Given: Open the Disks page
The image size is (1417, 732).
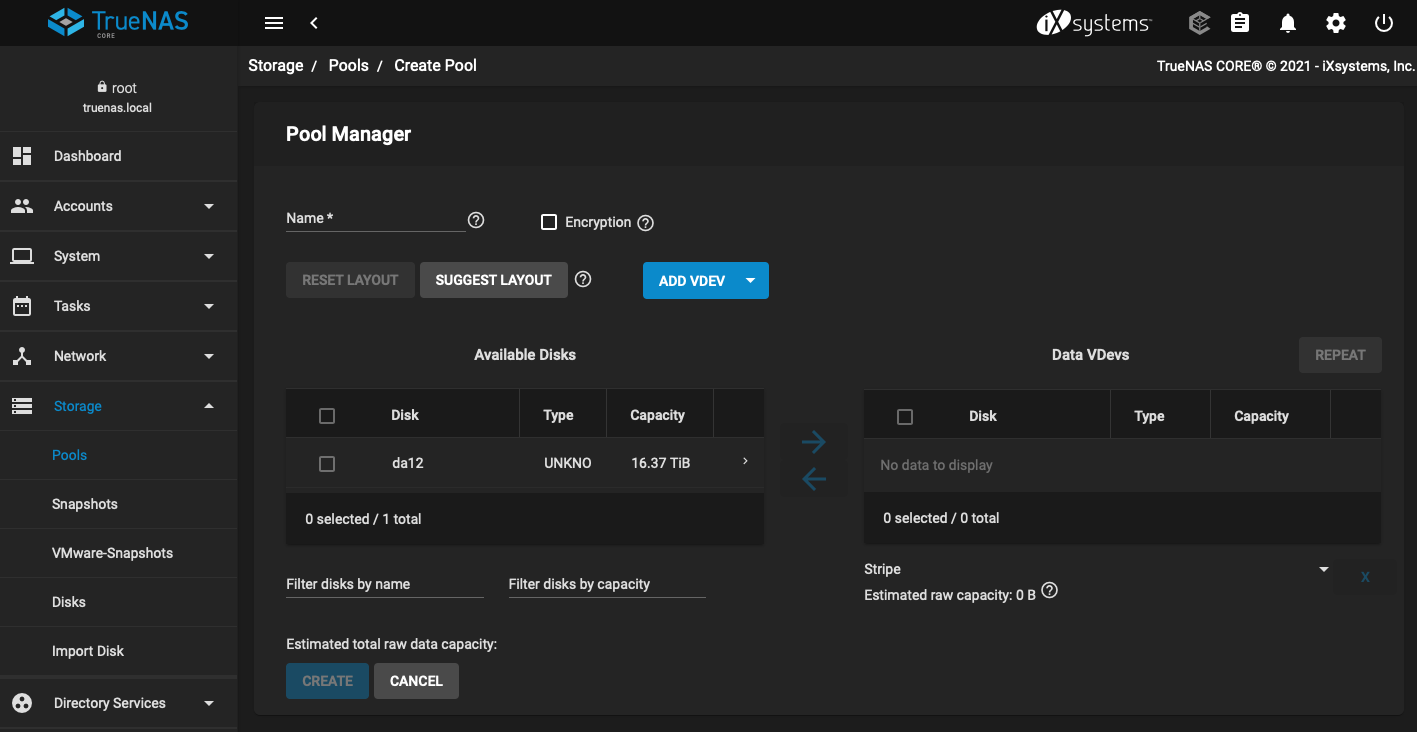Looking at the screenshot, I should tap(69, 602).
